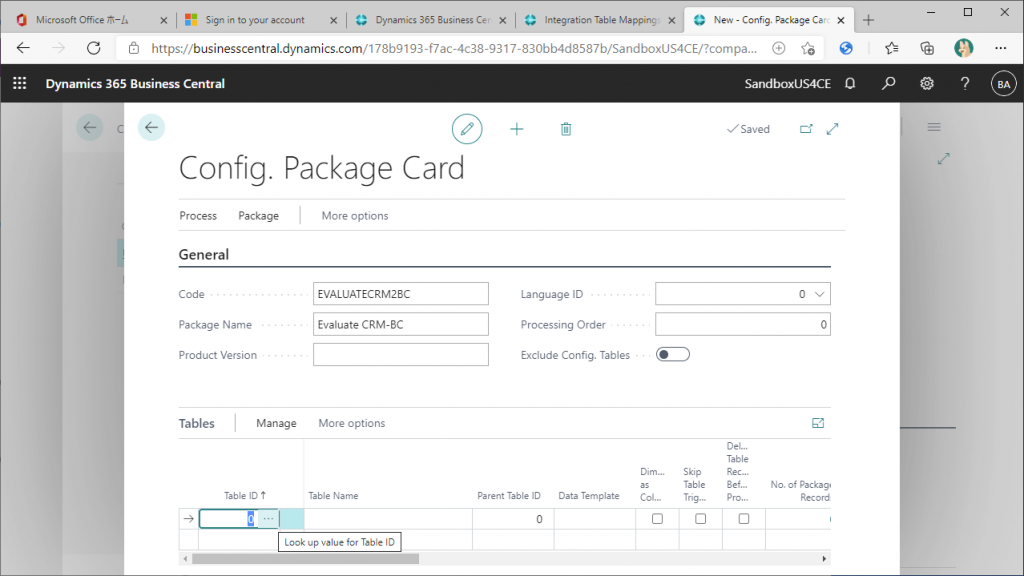Delete the package with trash icon
Viewport: 1024px width, 576px height.
[566, 129]
